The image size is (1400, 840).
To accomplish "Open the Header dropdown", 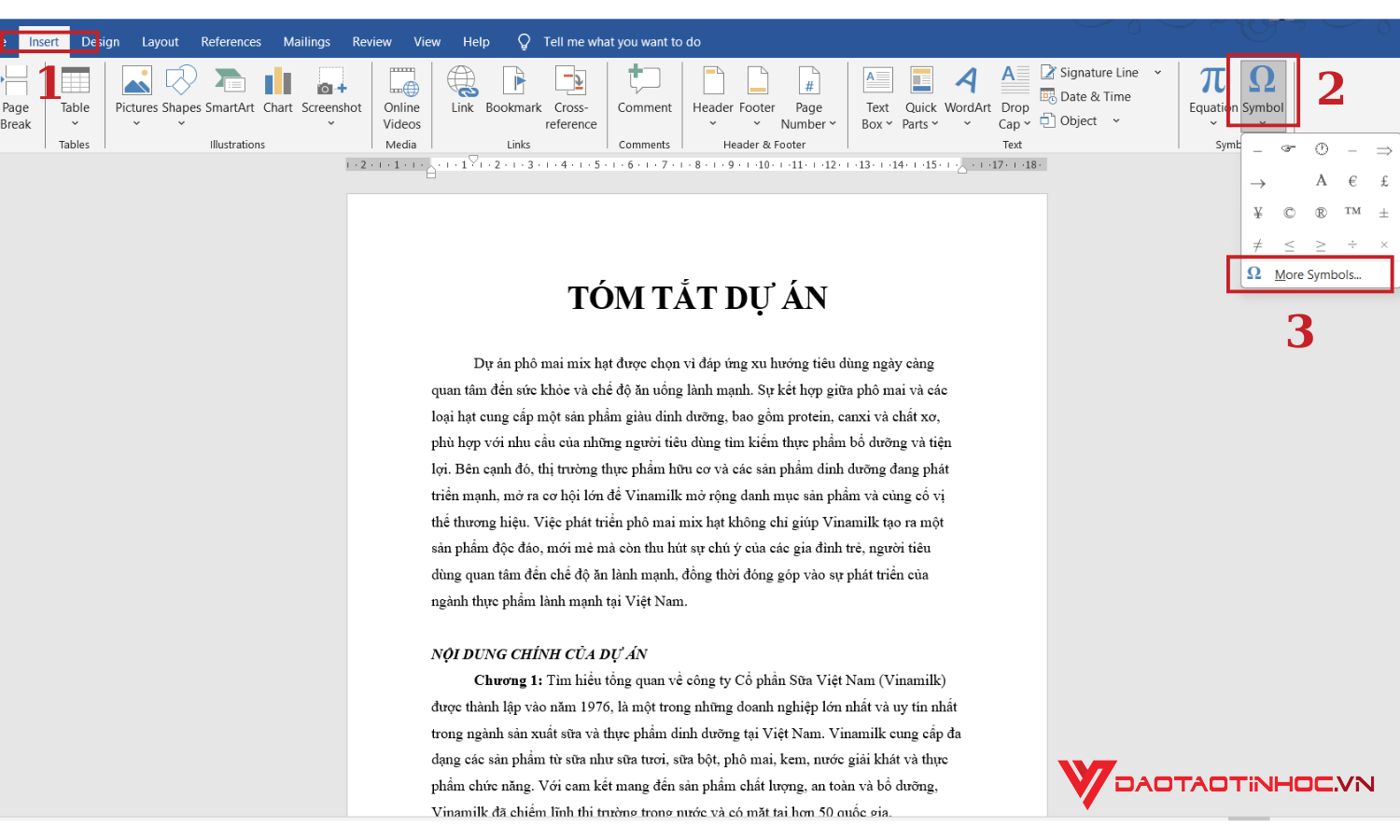I will pyautogui.click(x=713, y=97).
